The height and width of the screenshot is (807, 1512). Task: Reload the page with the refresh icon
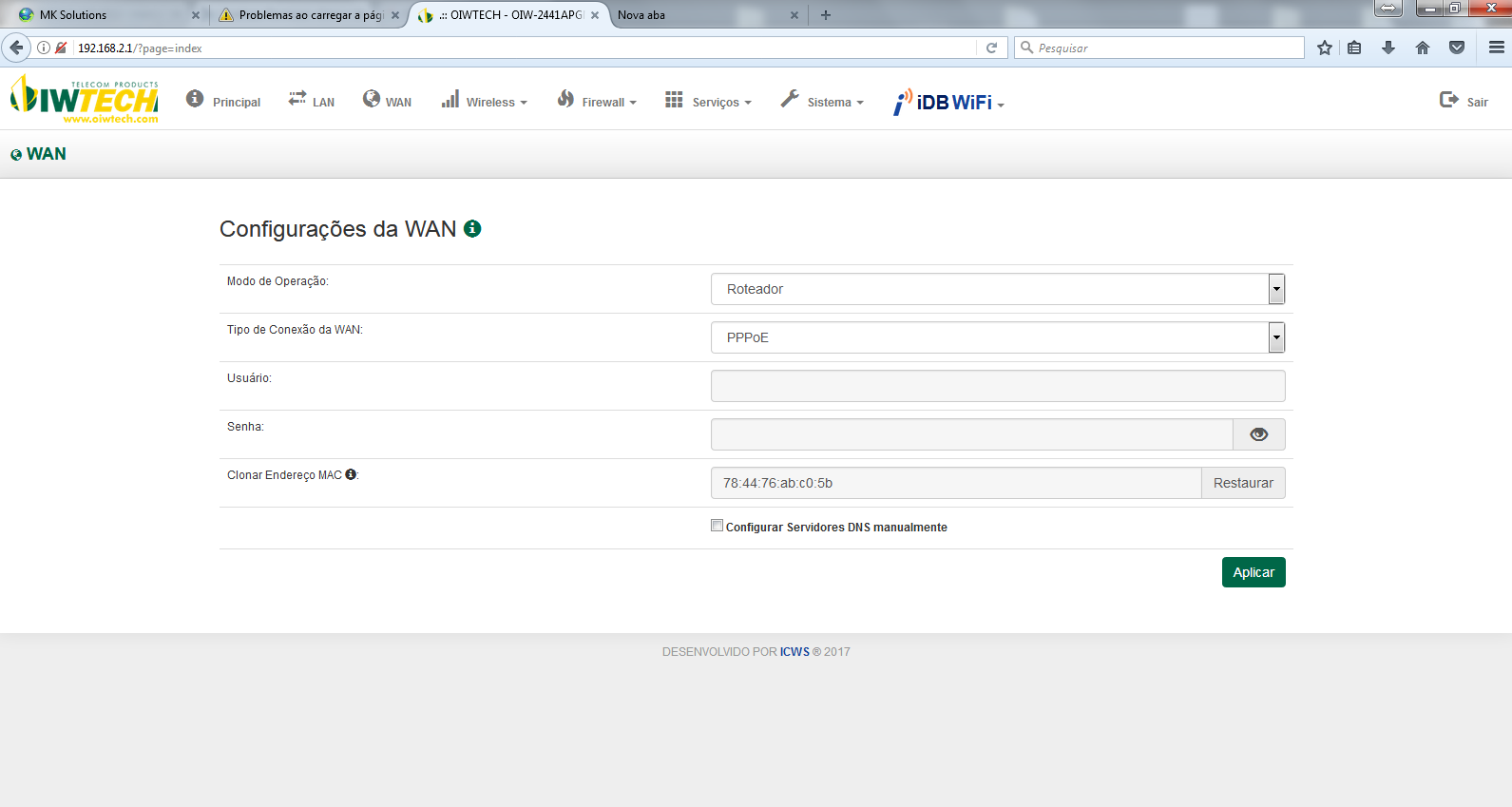(x=991, y=48)
